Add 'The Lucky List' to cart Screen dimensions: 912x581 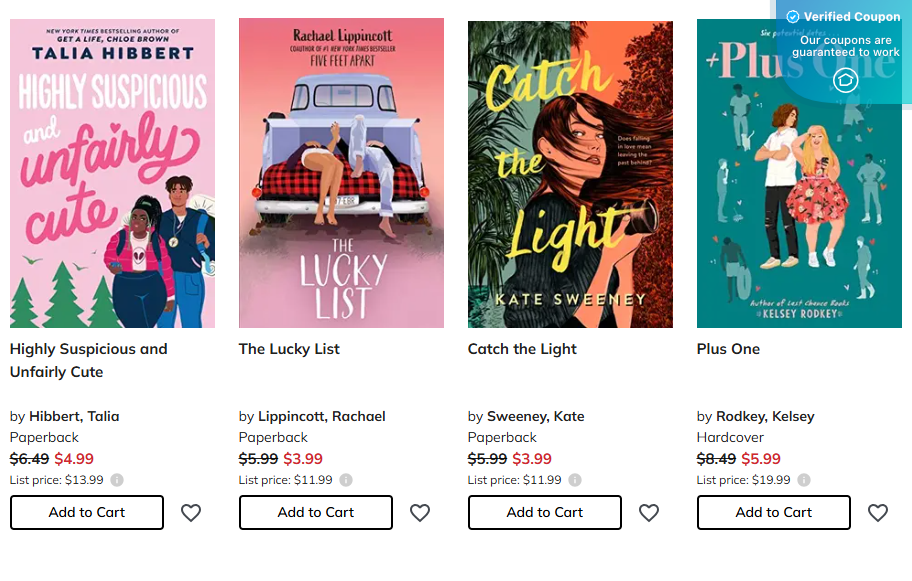(315, 512)
